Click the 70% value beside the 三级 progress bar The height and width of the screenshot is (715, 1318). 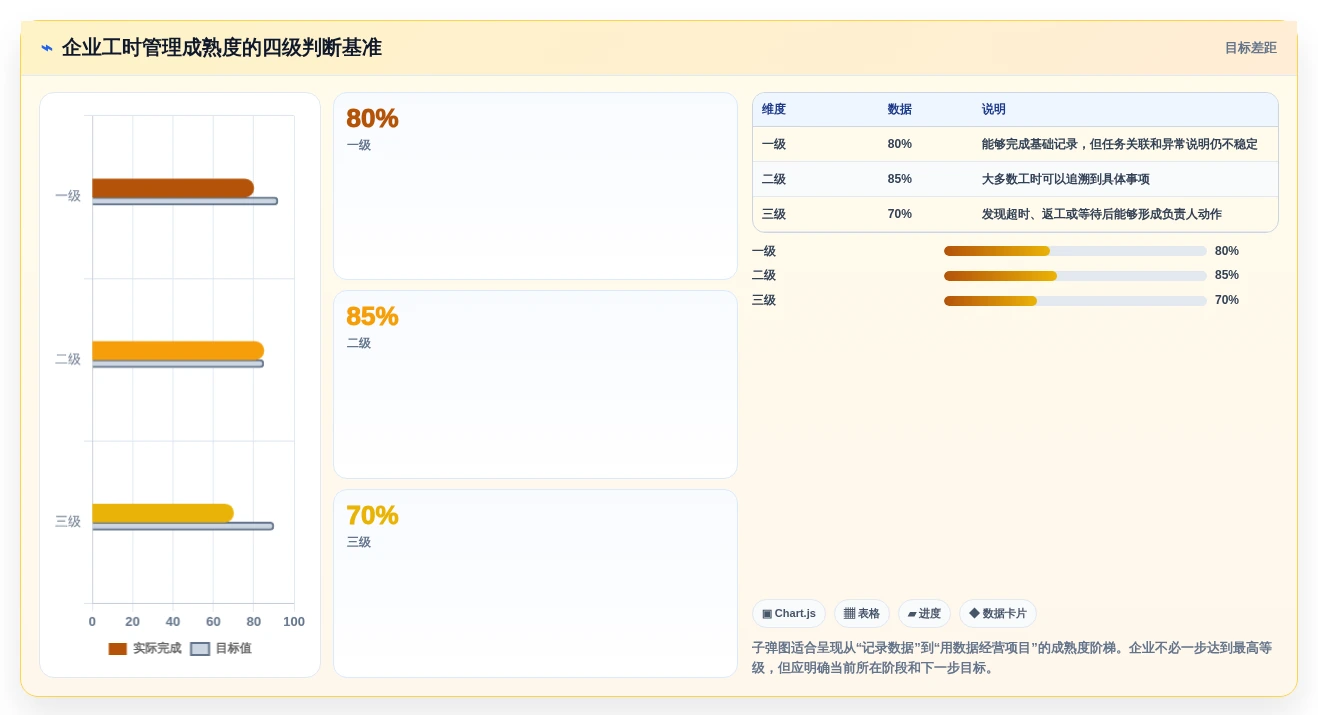tap(1227, 300)
